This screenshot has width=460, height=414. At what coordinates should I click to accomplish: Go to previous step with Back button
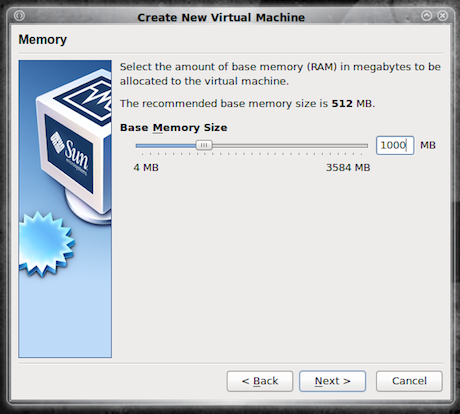pyautogui.click(x=260, y=381)
